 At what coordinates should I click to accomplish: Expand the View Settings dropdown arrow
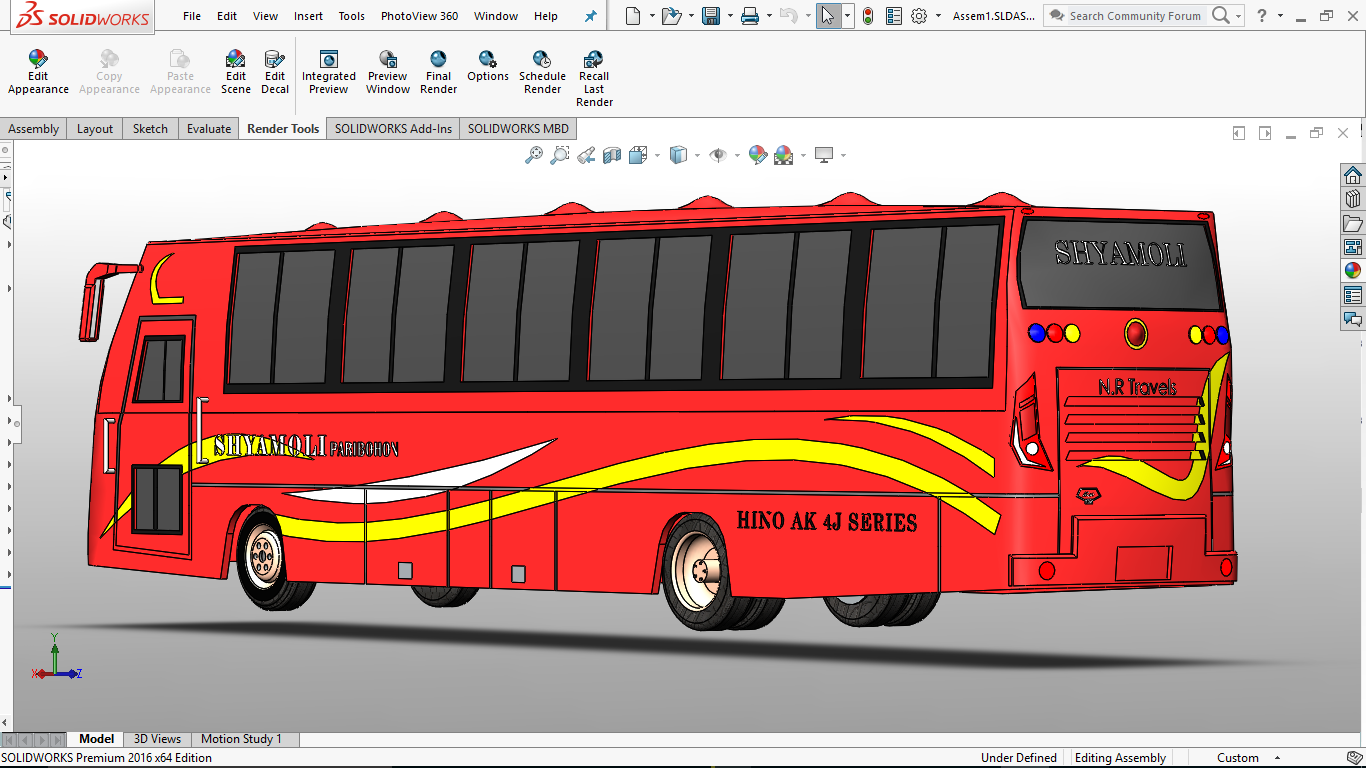pos(843,155)
